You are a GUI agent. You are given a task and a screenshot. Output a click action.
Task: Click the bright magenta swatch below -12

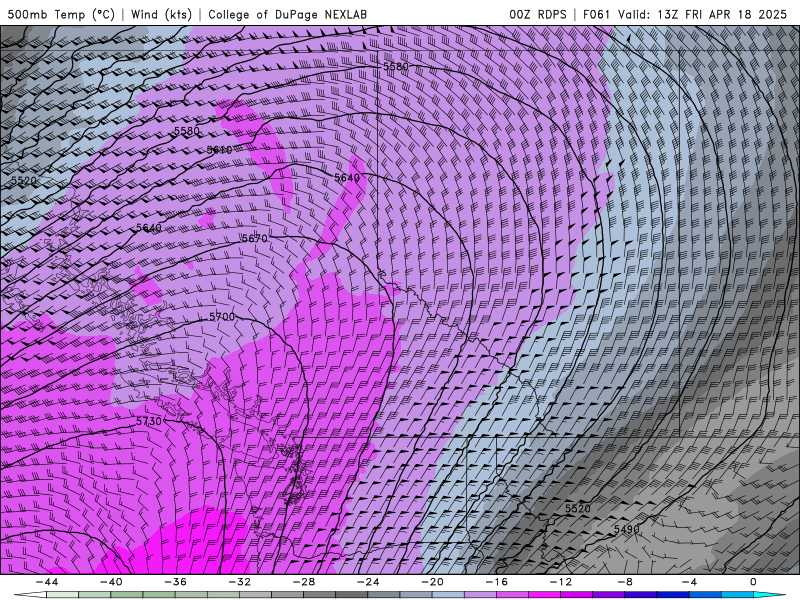pos(545,595)
